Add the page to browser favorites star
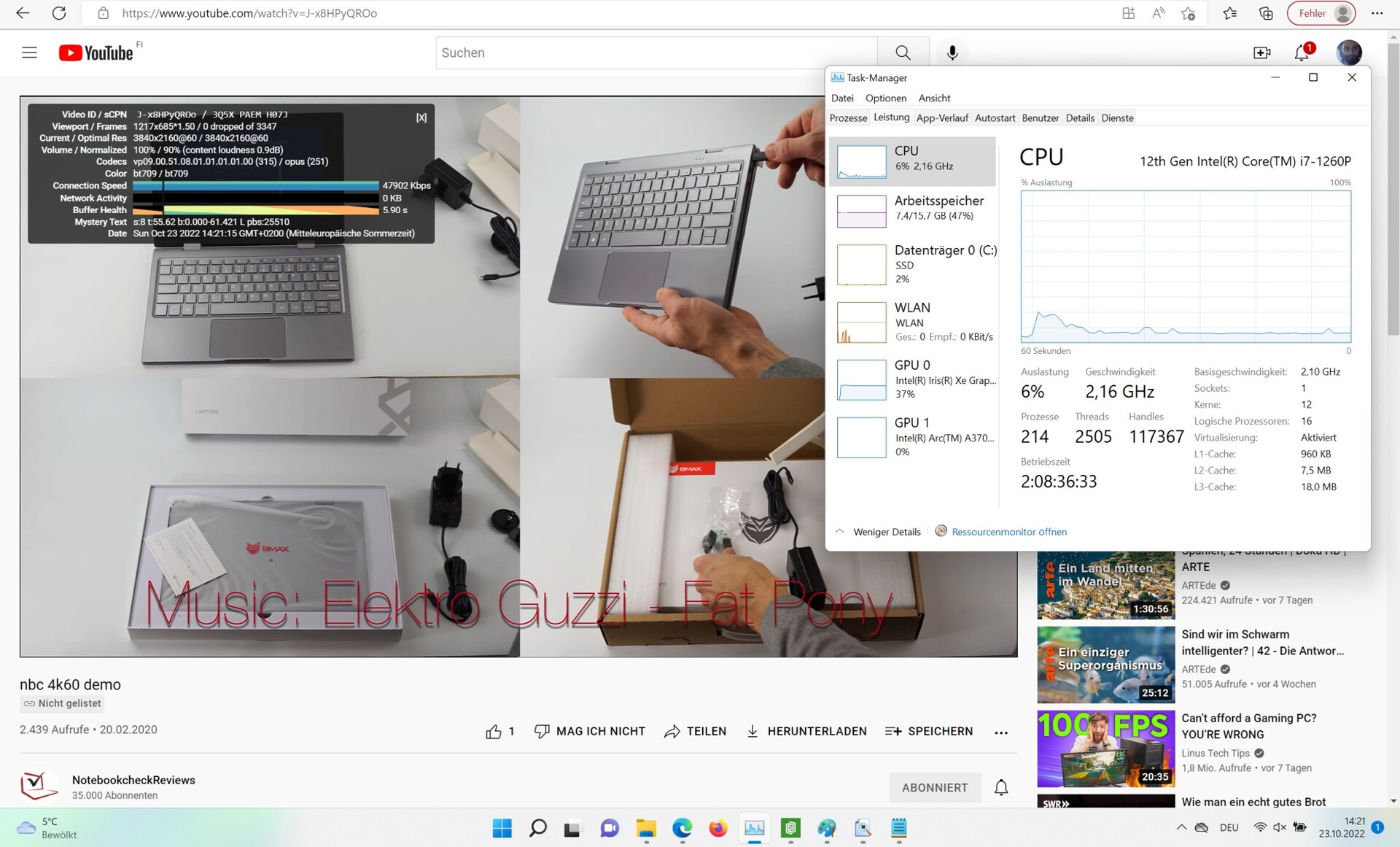Screen dimensions: 1400x847 tap(1188, 13)
